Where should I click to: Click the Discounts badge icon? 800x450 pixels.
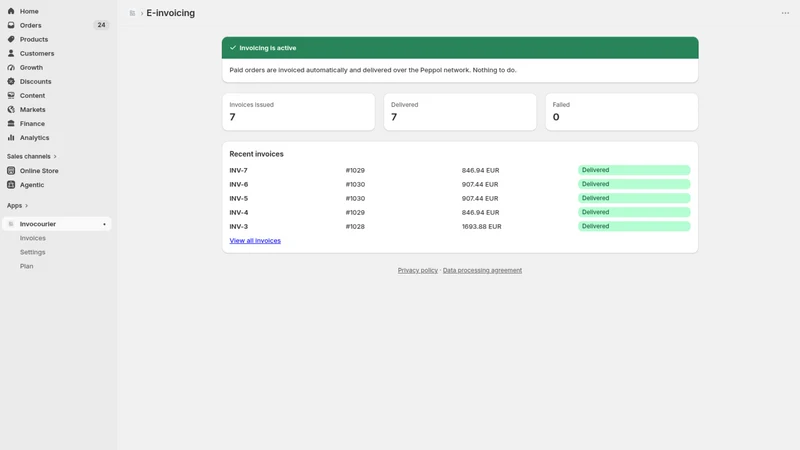[x=11, y=81]
